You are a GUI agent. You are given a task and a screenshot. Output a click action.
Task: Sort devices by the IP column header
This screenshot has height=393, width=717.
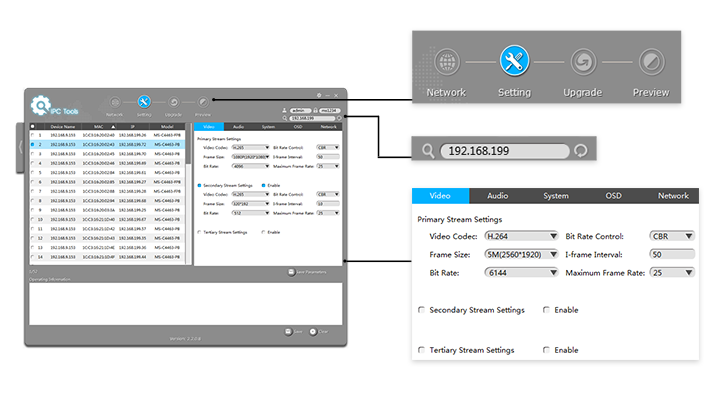click(x=133, y=127)
